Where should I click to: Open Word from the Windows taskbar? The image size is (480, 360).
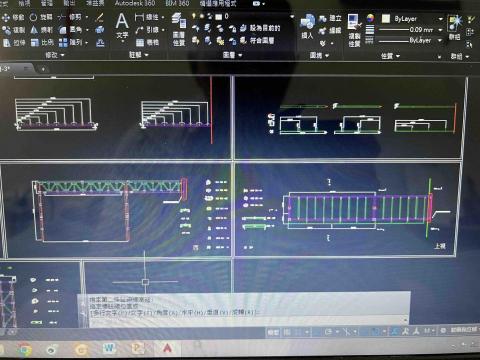tap(109, 348)
